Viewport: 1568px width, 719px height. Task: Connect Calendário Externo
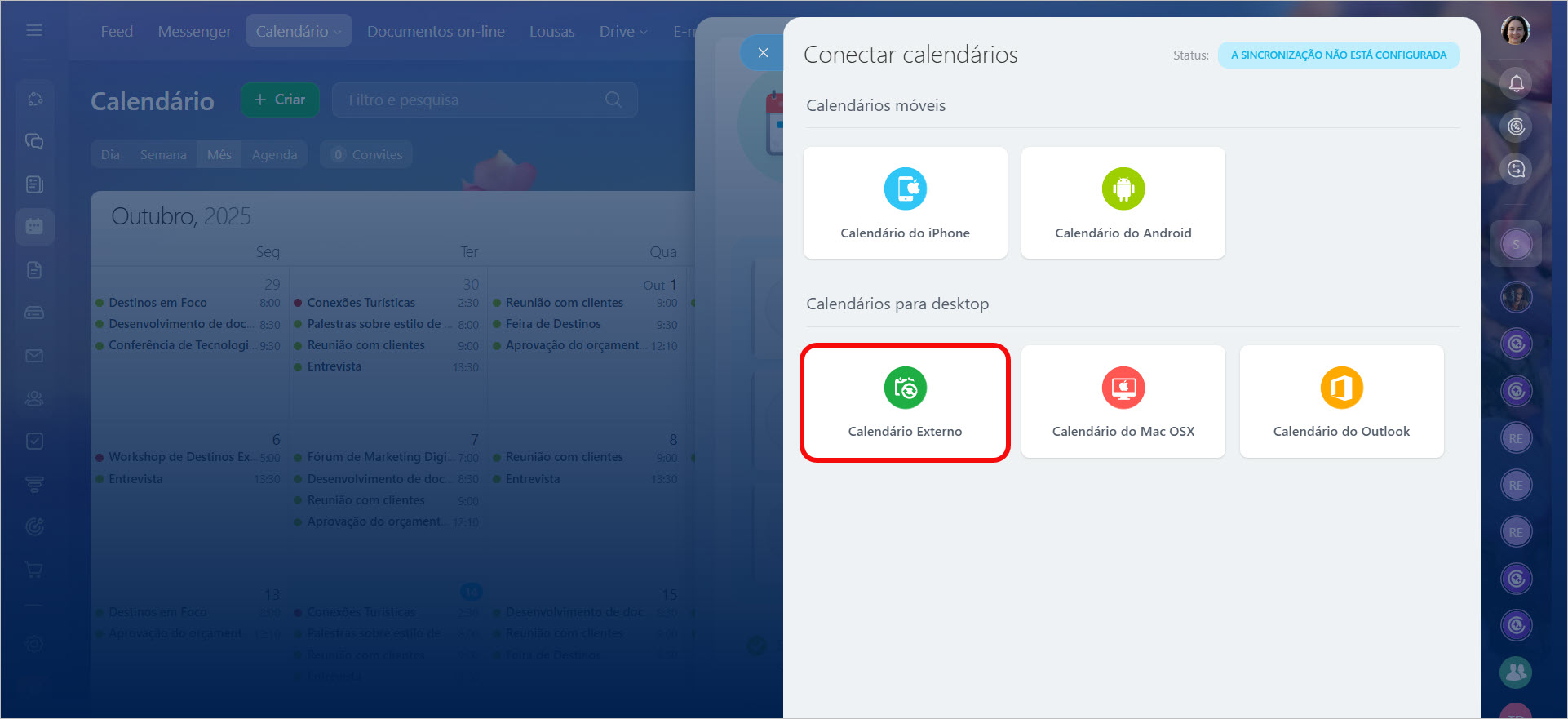tap(905, 402)
